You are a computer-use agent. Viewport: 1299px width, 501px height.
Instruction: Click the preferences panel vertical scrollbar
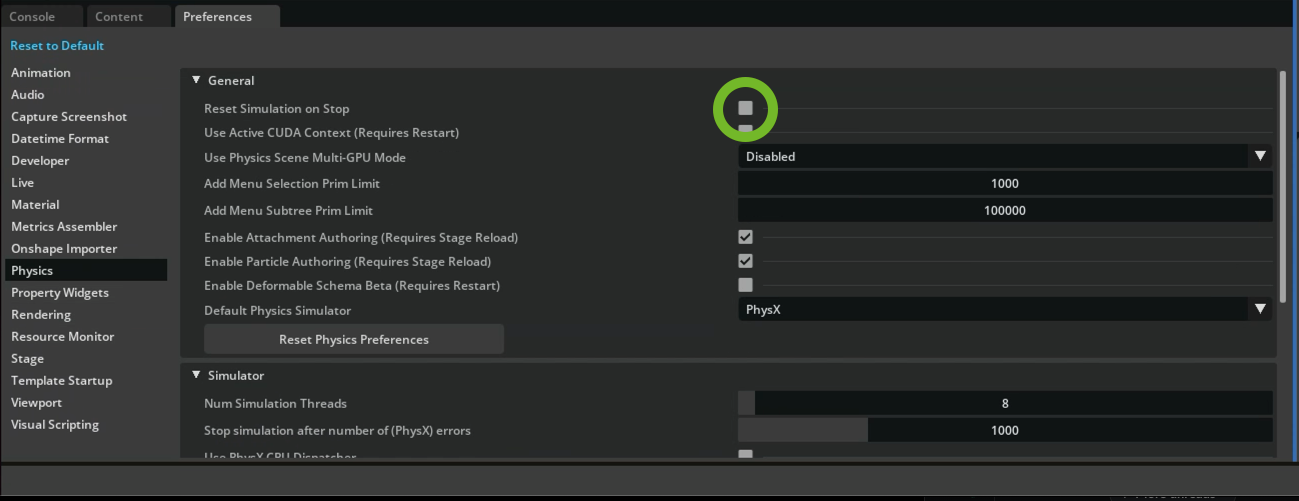click(x=1283, y=186)
